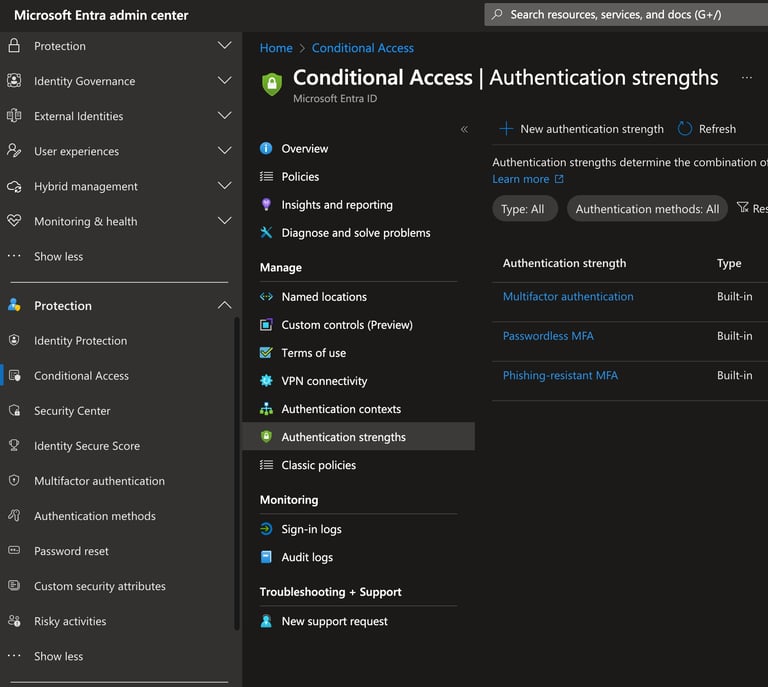The height and width of the screenshot is (687, 768).
Task: Open the ellipsis more options by title
Action: point(746,77)
